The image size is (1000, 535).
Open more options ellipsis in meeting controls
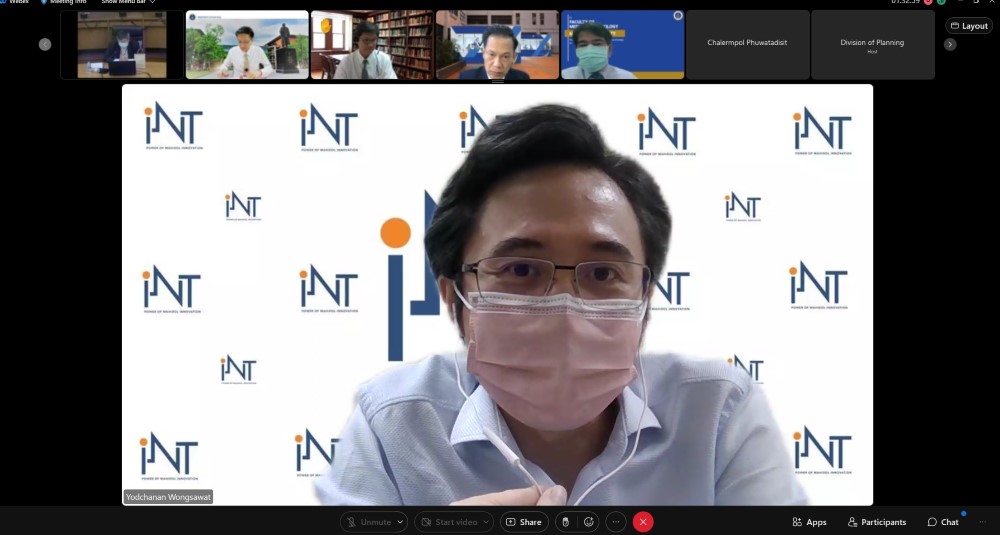616,522
